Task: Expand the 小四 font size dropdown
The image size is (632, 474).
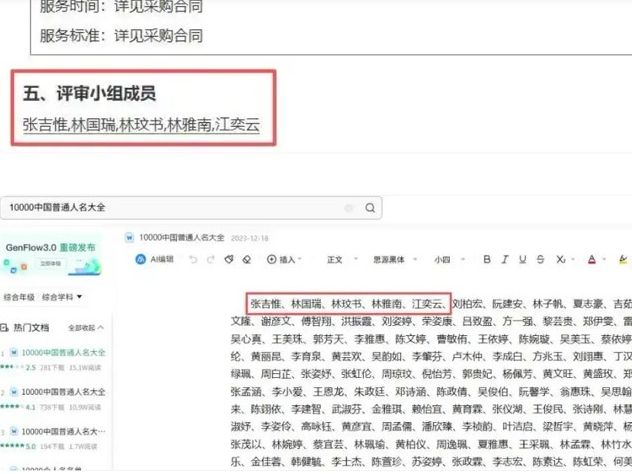Action: pyautogui.click(x=445, y=259)
